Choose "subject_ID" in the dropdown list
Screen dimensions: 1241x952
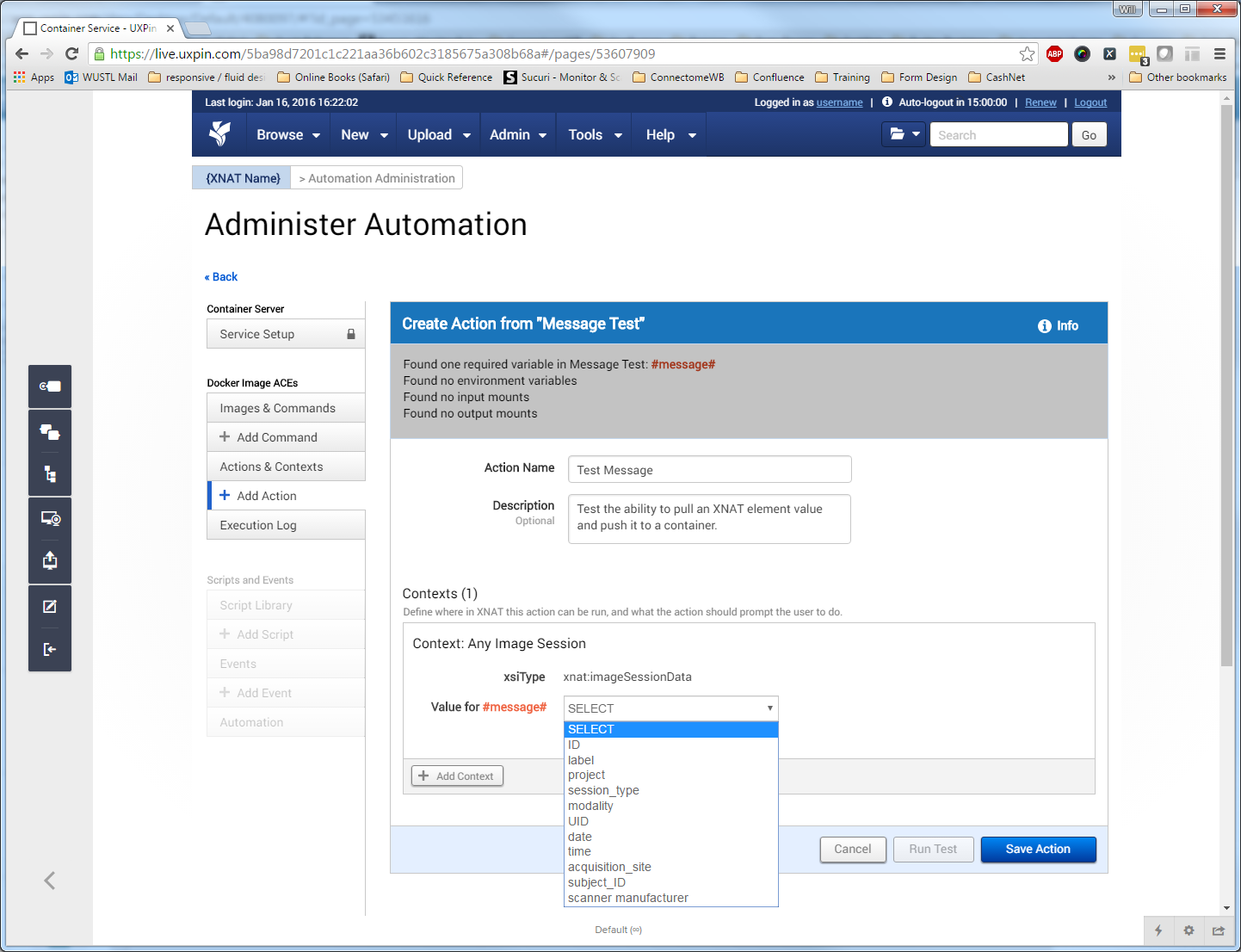pos(596,882)
